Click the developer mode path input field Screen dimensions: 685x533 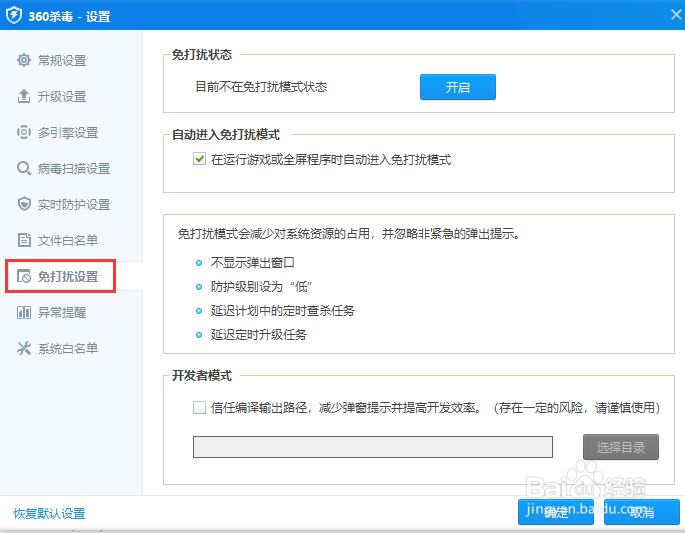pos(373,447)
